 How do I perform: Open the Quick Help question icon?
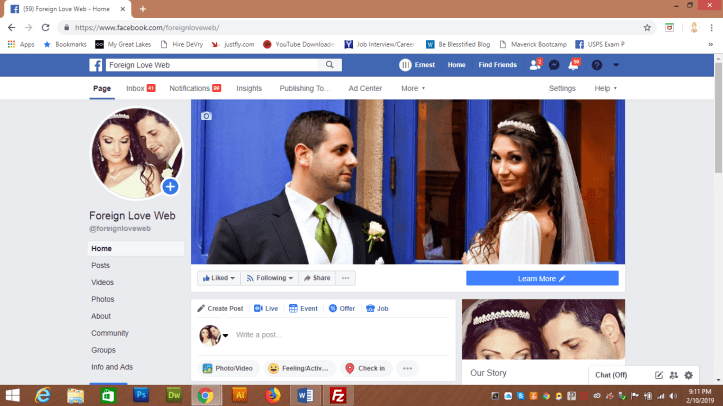click(x=597, y=65)
